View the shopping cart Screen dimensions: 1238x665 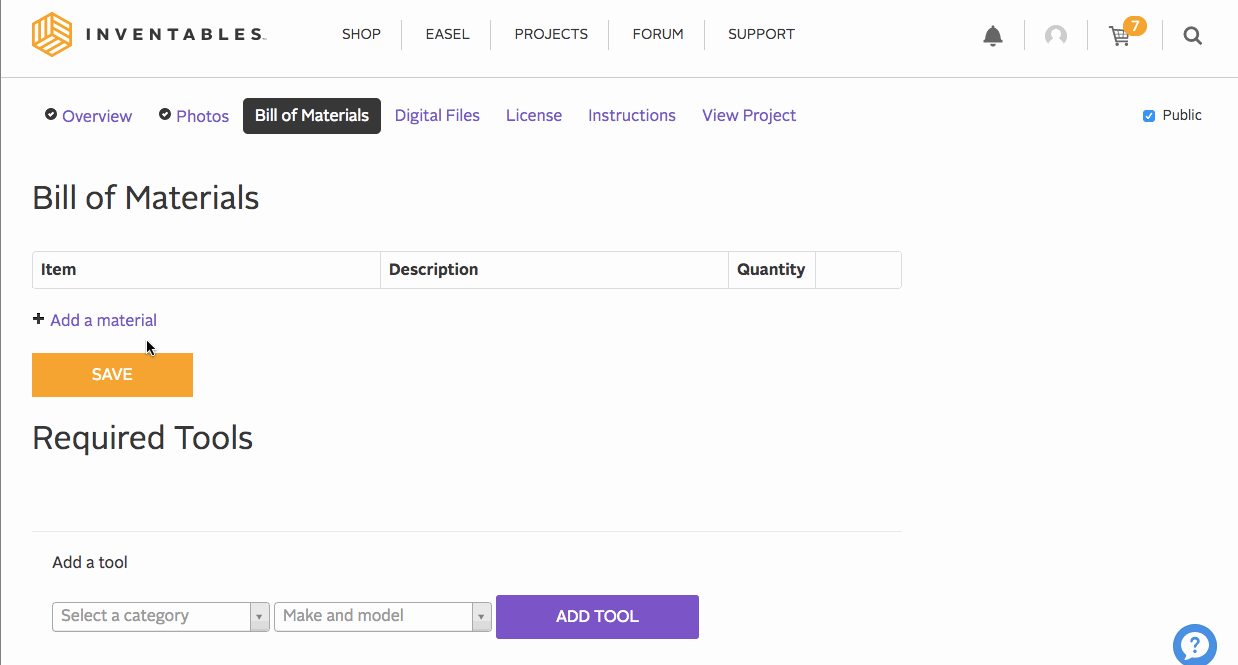1120,36
